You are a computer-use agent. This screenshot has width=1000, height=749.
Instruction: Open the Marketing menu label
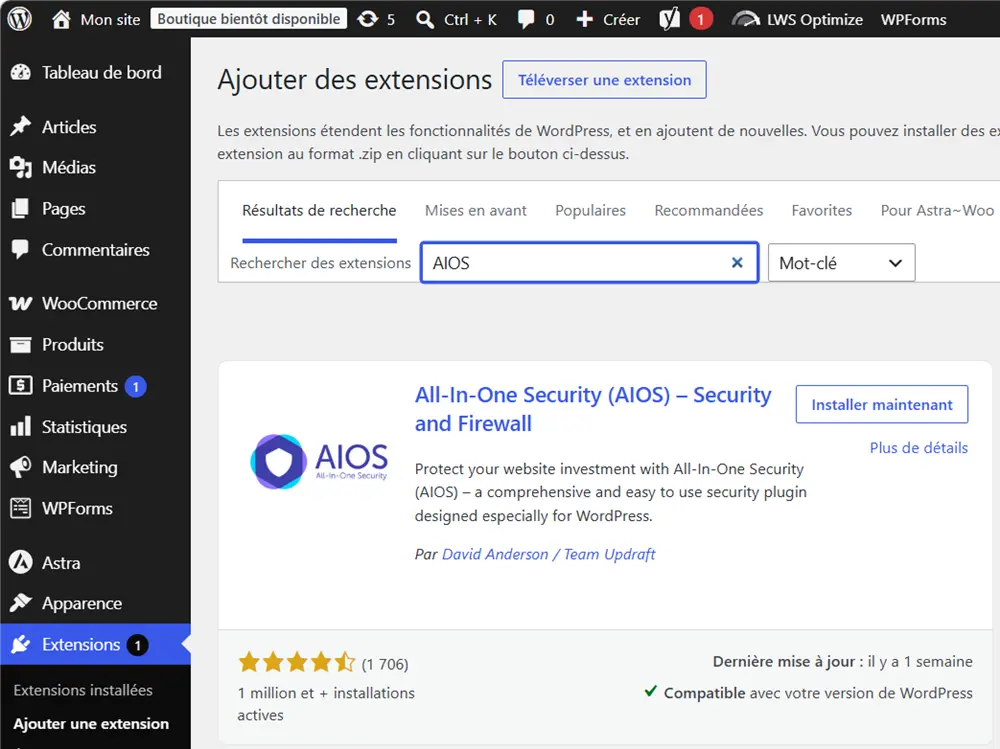[80, 468]
